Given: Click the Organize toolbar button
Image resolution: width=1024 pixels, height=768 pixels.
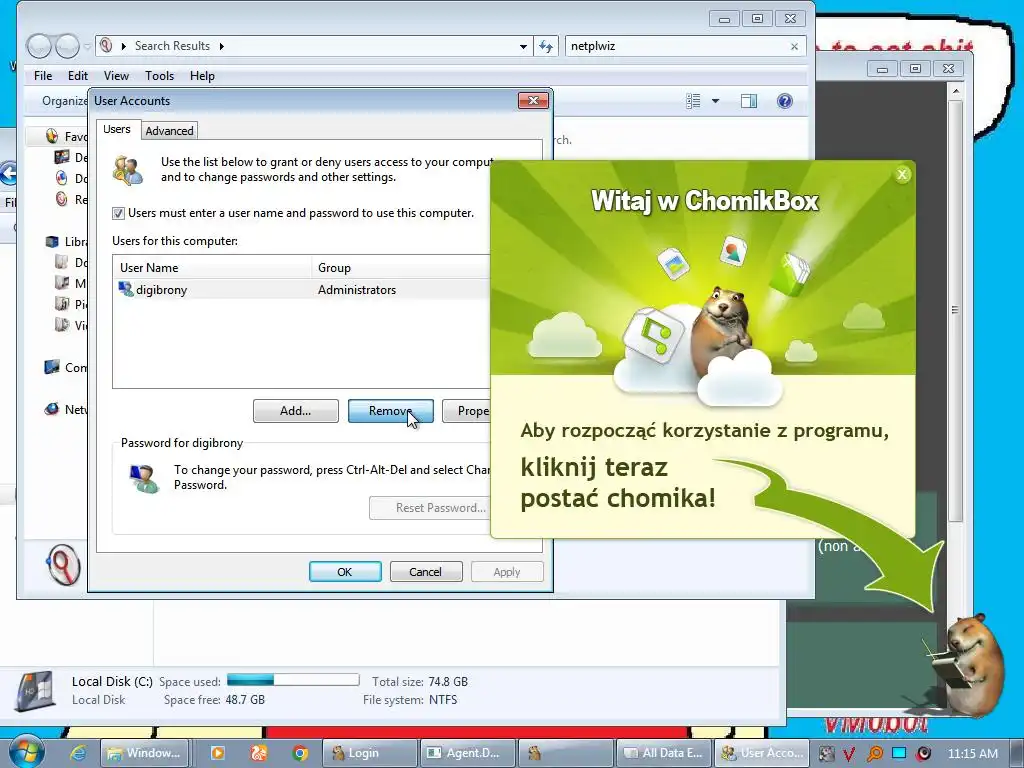Looking at the screenshot, I should tap(64, 101).
